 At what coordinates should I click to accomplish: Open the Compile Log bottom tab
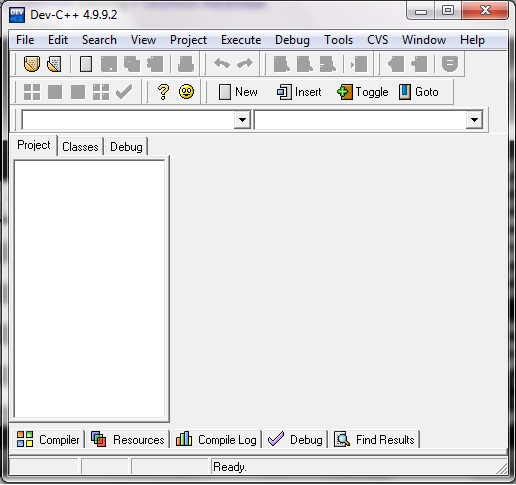click(216, 439)
